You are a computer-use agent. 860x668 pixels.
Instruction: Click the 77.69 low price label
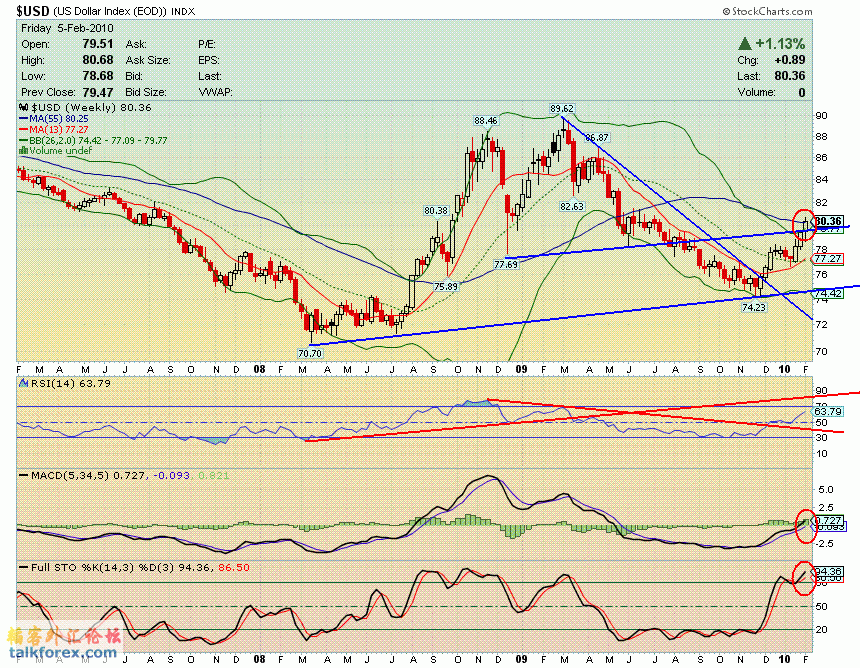point(506,264)
